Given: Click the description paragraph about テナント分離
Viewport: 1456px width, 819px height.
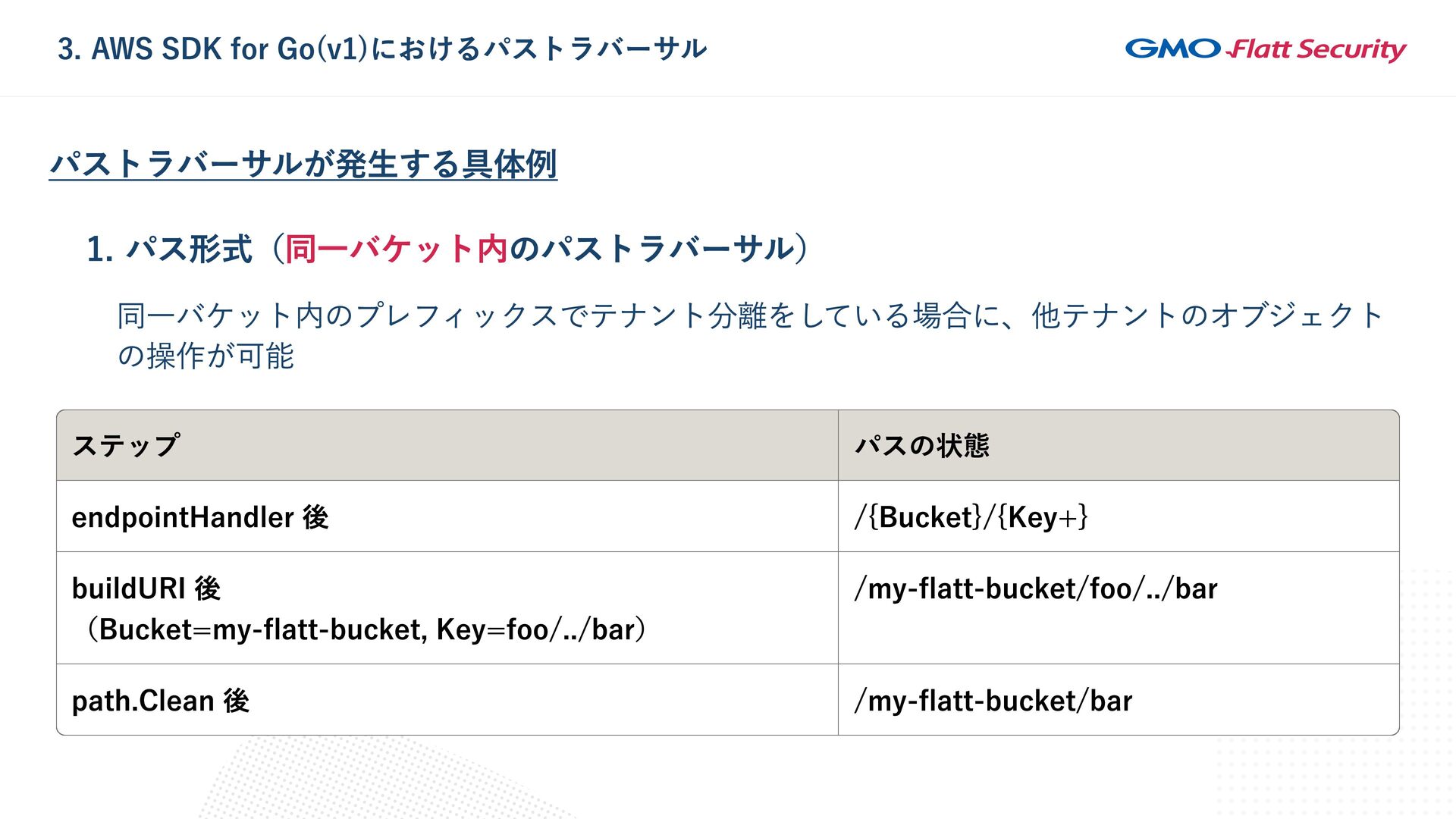Looking at the screenshot, I should [749, 315].
